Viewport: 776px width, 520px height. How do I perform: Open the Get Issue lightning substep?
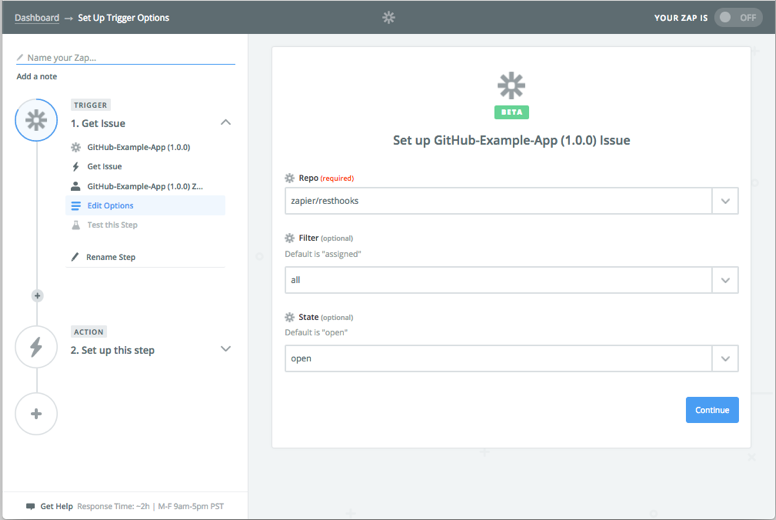click(104, 166)
